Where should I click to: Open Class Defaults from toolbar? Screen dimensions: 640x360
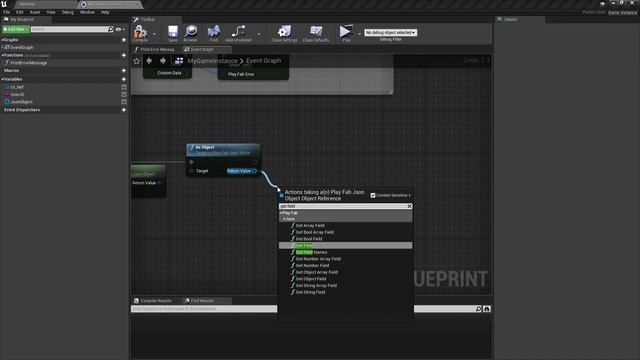316,33
